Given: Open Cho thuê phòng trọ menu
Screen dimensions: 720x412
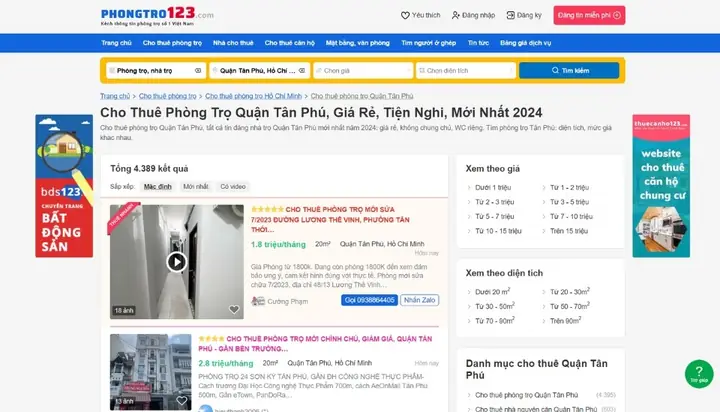Looking at the screenshot, I should [x=172, y=43].
